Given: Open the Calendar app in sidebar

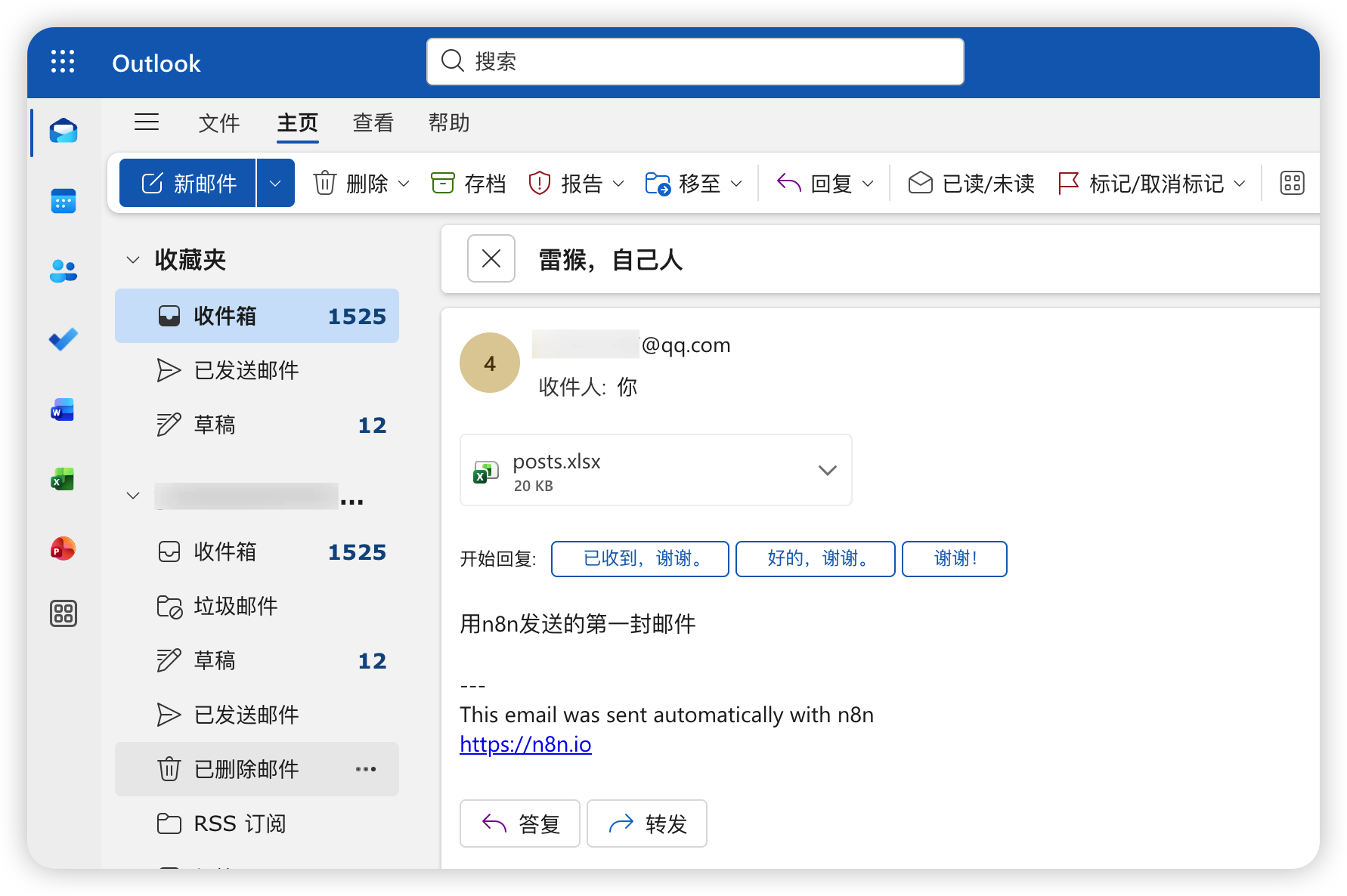Looking at the screenshot, I should (63, 201).
